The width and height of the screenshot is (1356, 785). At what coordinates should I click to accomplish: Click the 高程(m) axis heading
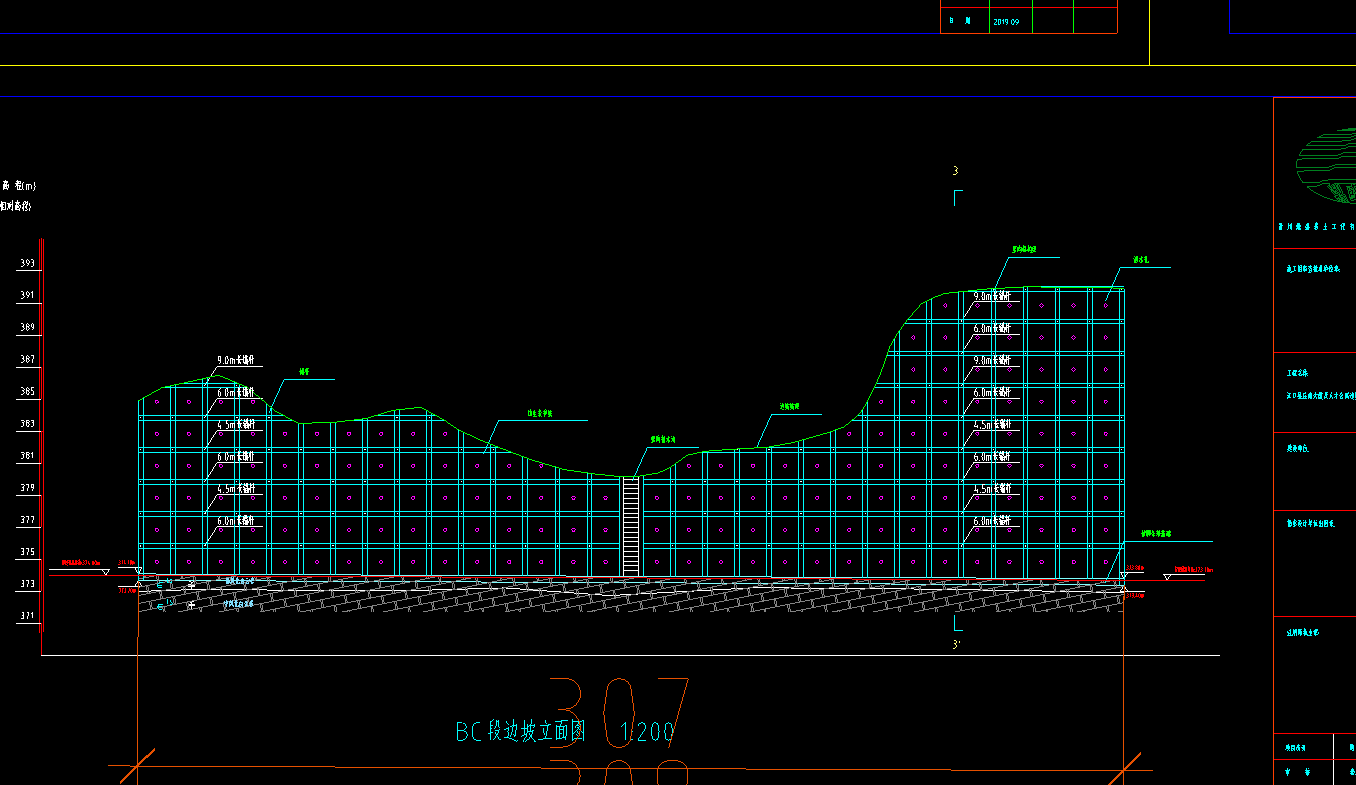coord(18,186)
